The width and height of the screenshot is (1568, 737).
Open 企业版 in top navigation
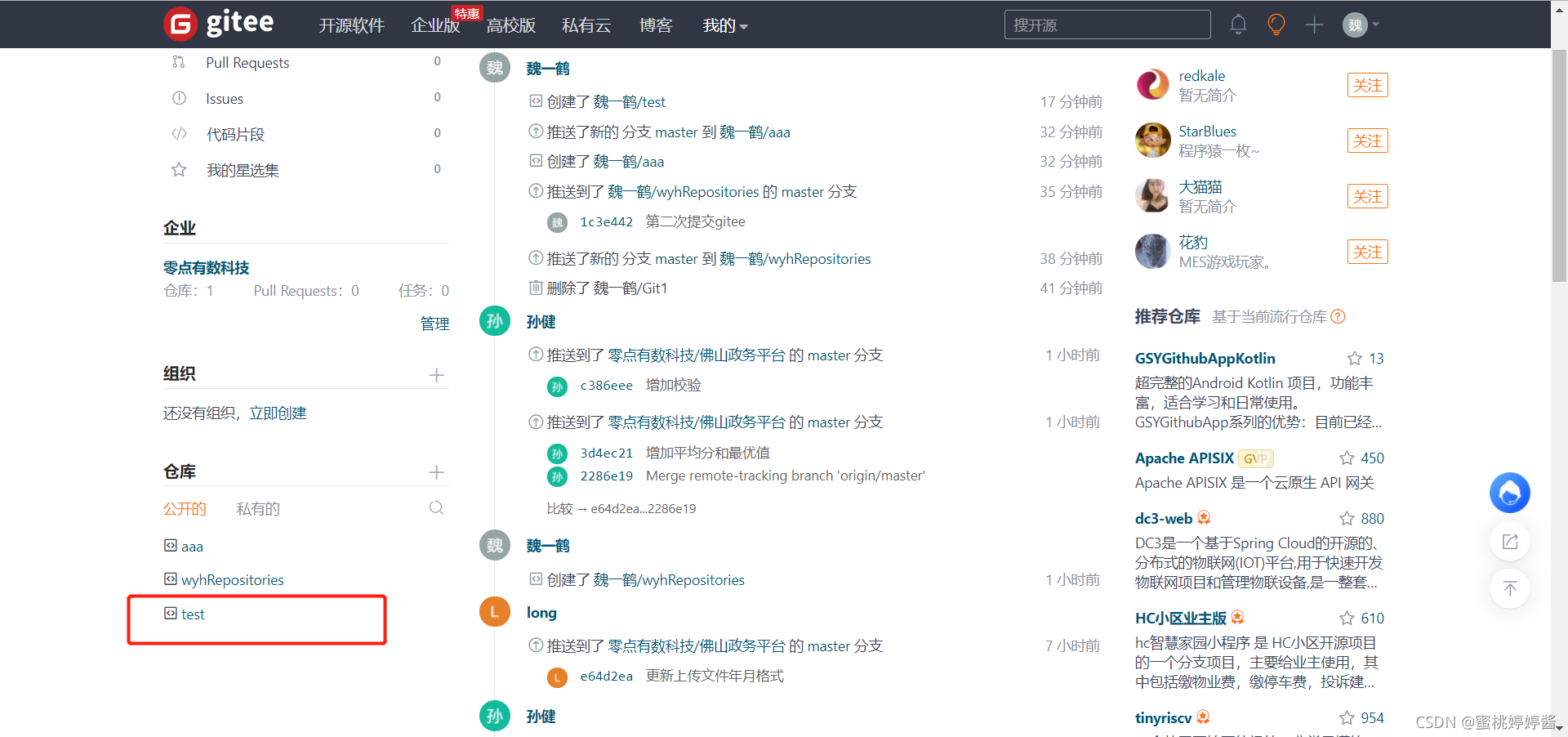tap(435, 25)
